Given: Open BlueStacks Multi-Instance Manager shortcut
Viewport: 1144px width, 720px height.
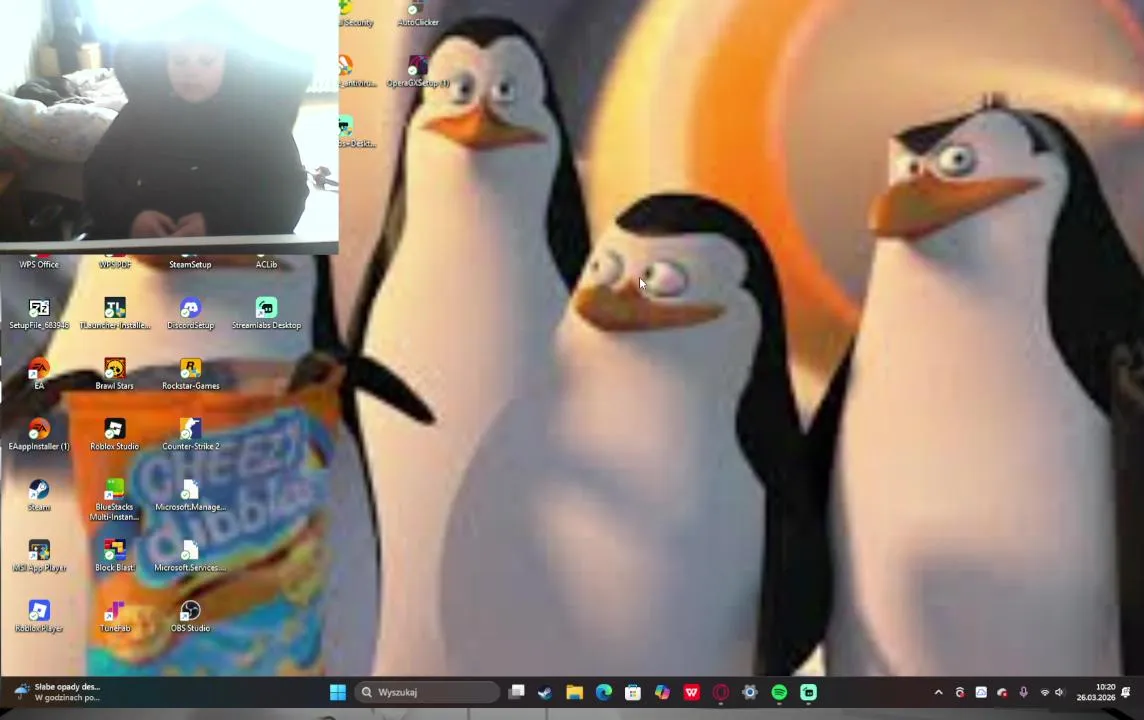Looking at the screenshot, I should pos(115,489).
